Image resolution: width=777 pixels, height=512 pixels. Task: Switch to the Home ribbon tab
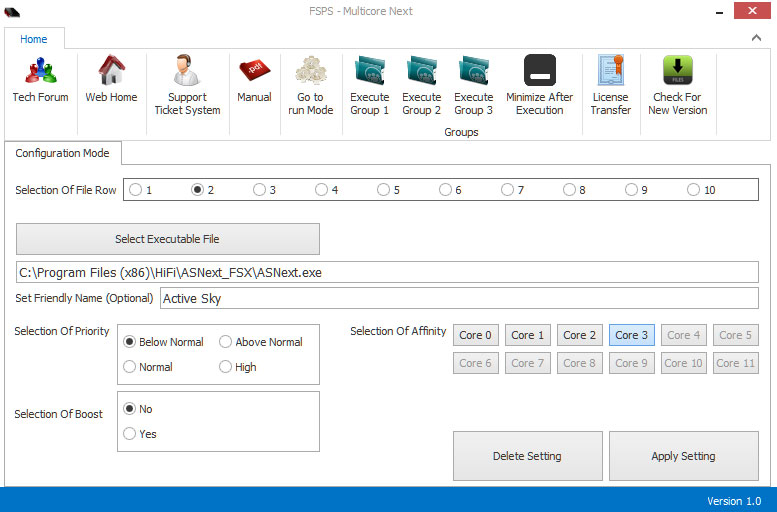pyautogui.click(x=34, y=39)
